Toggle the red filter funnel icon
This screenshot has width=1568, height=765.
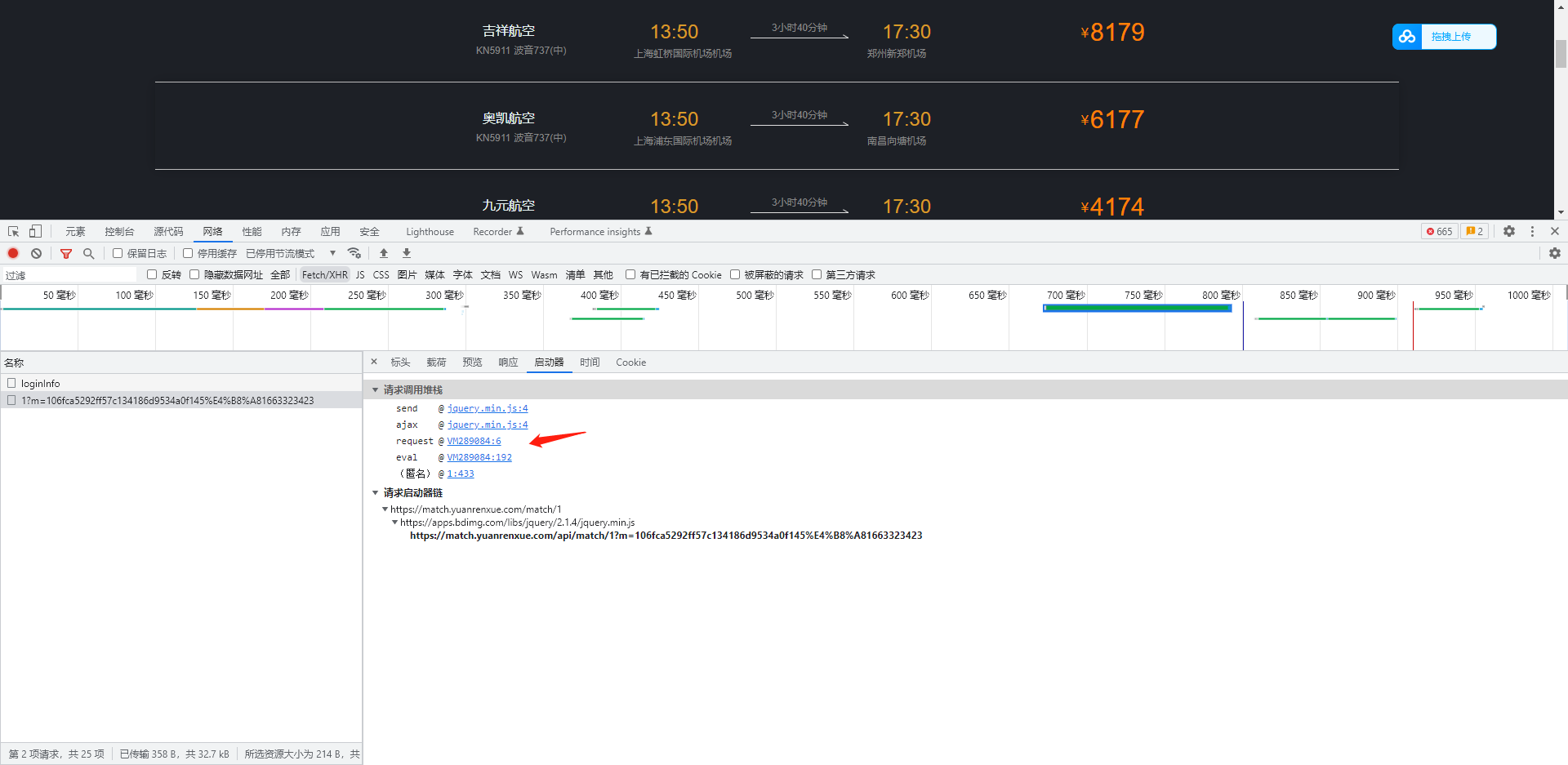66,253
